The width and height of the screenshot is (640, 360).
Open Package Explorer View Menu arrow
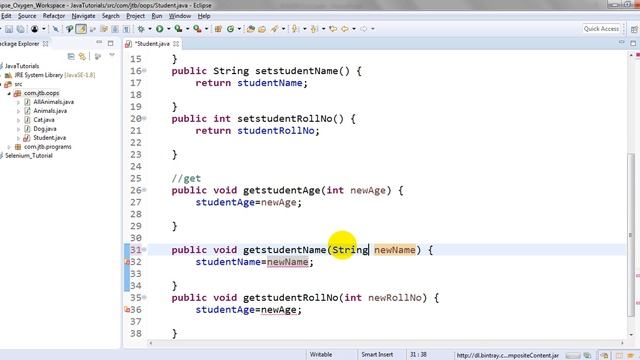[112, 55]
